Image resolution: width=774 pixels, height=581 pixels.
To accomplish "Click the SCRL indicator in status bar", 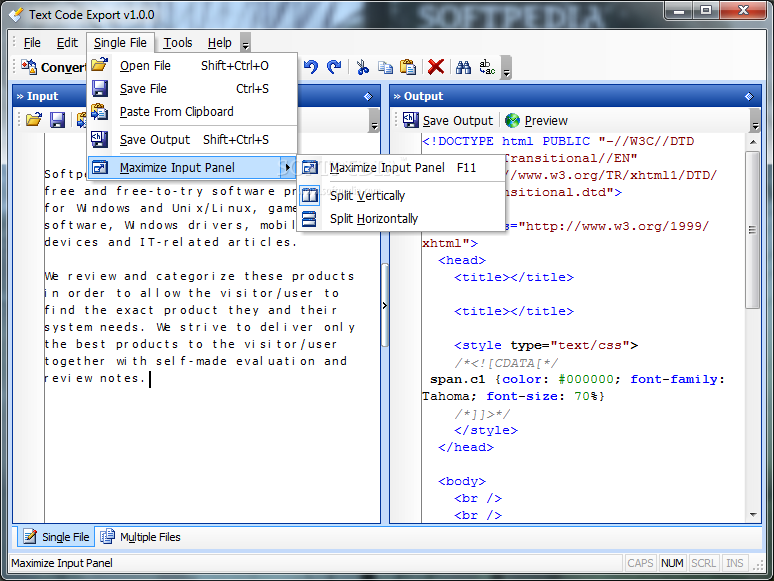I will pyautogui.click(x=703, y=563).
